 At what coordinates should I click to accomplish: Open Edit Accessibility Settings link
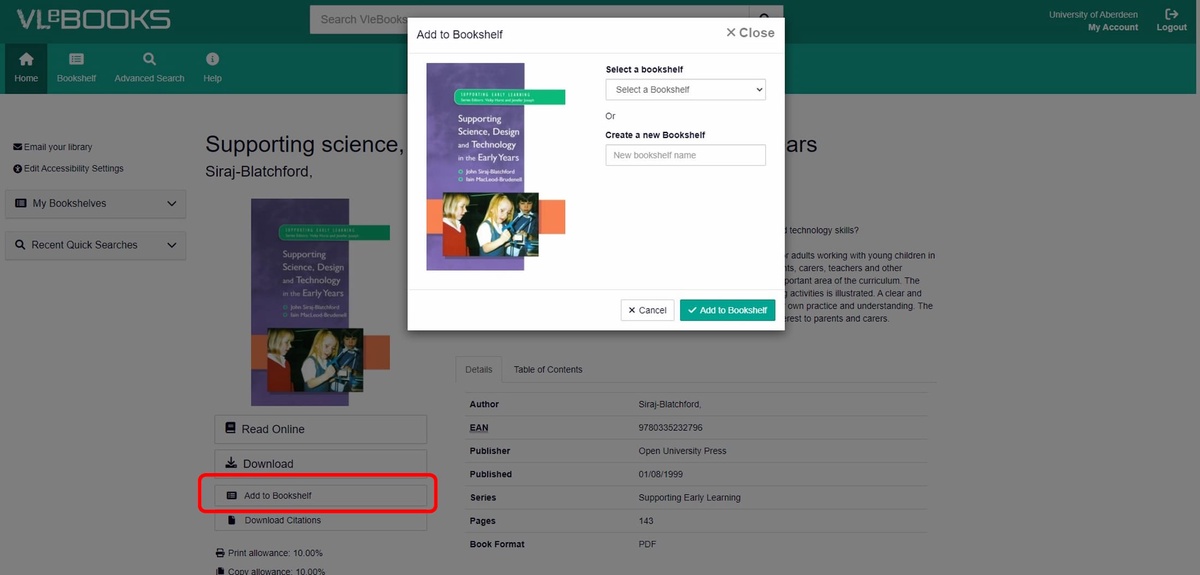(68, 169)
